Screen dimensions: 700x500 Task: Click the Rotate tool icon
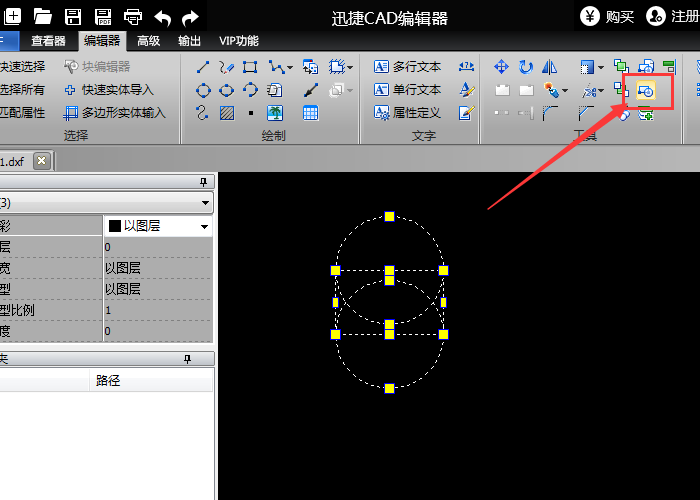pyautogui.click(x=526, y=67)
